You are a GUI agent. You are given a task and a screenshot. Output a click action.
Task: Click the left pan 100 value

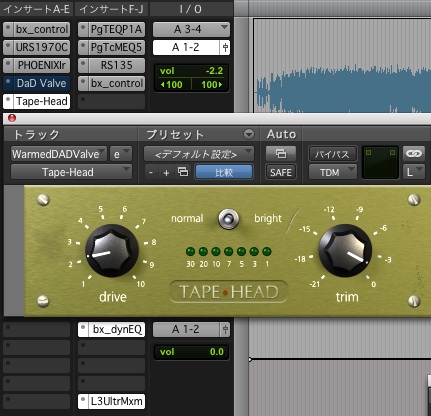[x=172, y=85]
